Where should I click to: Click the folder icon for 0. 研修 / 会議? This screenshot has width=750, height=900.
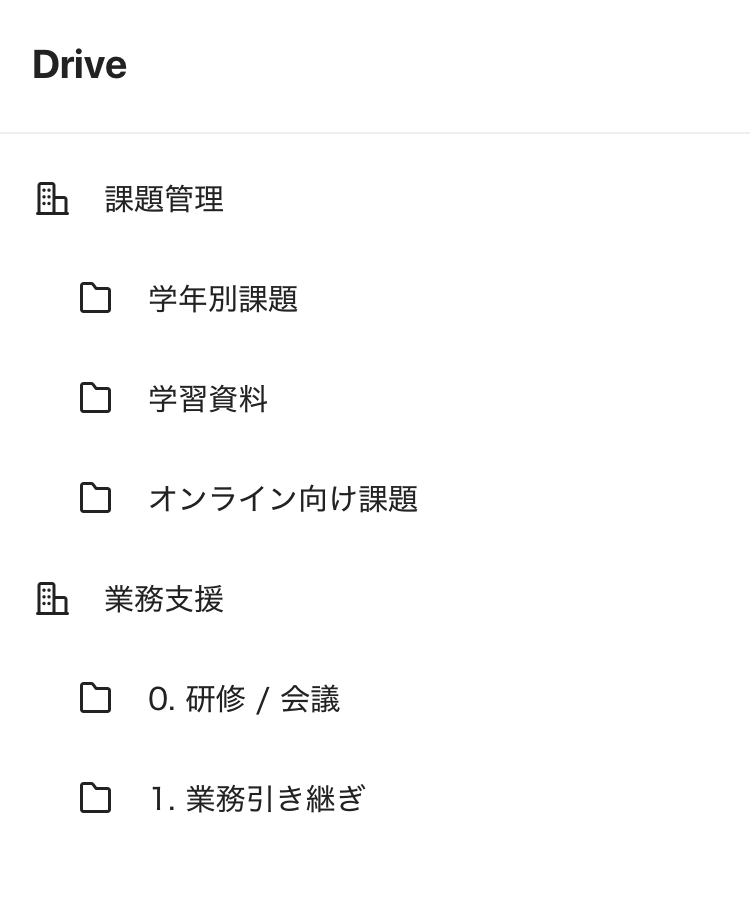(95, 698)
